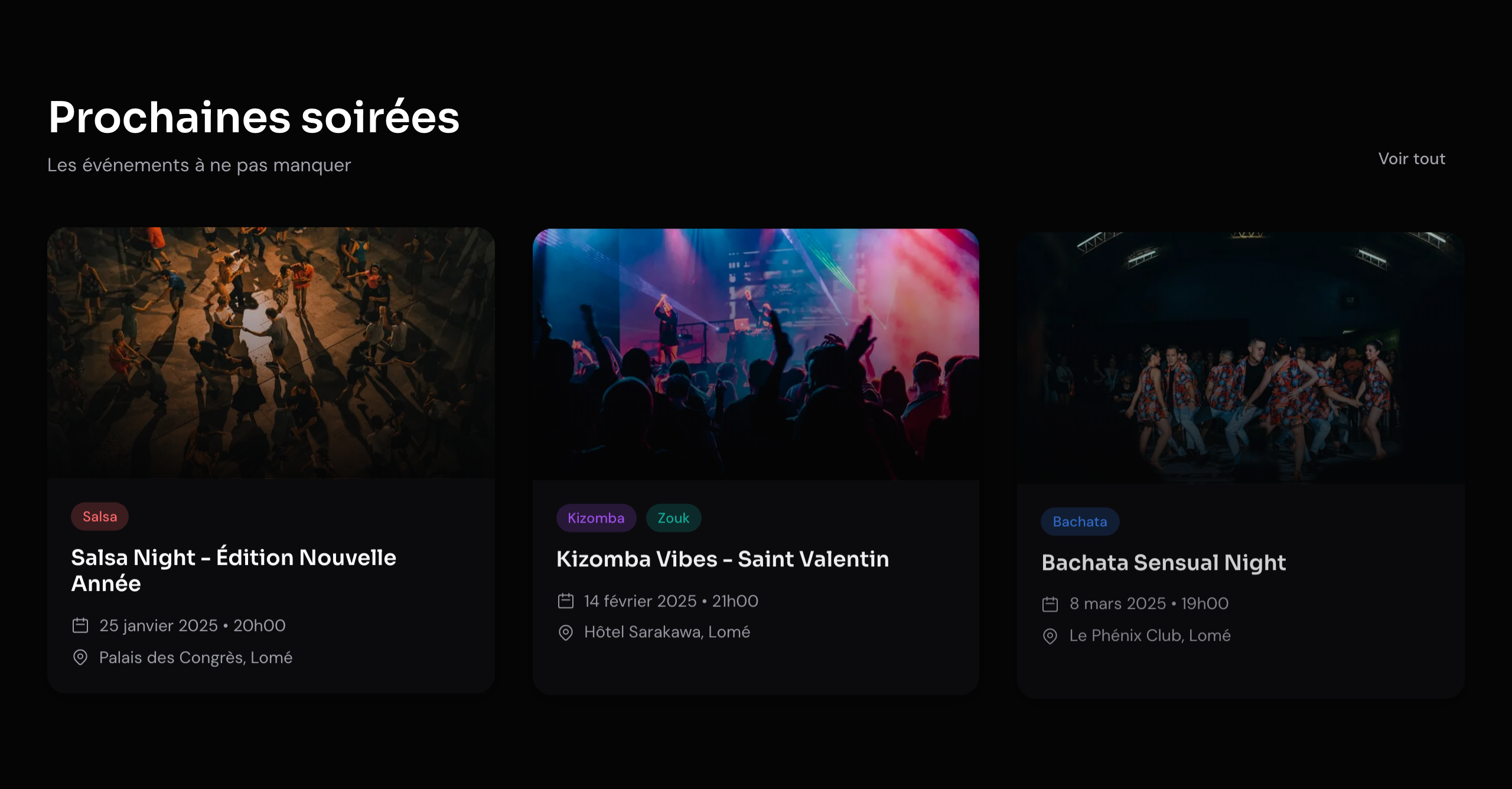Select the Bachata tag badge

click(x=1080, y=521)
